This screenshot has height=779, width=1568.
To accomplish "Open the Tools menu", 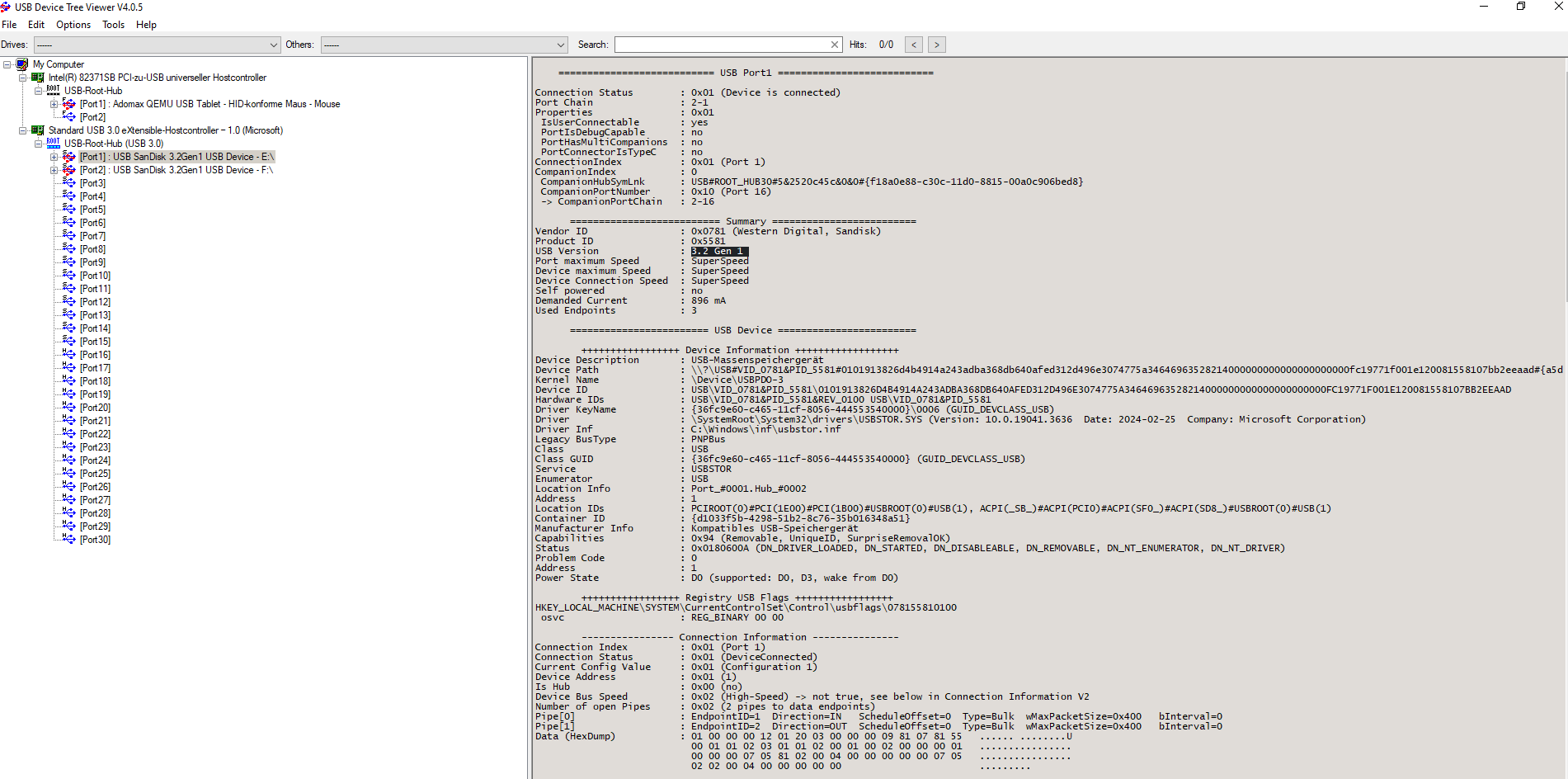I will [114, 25].
